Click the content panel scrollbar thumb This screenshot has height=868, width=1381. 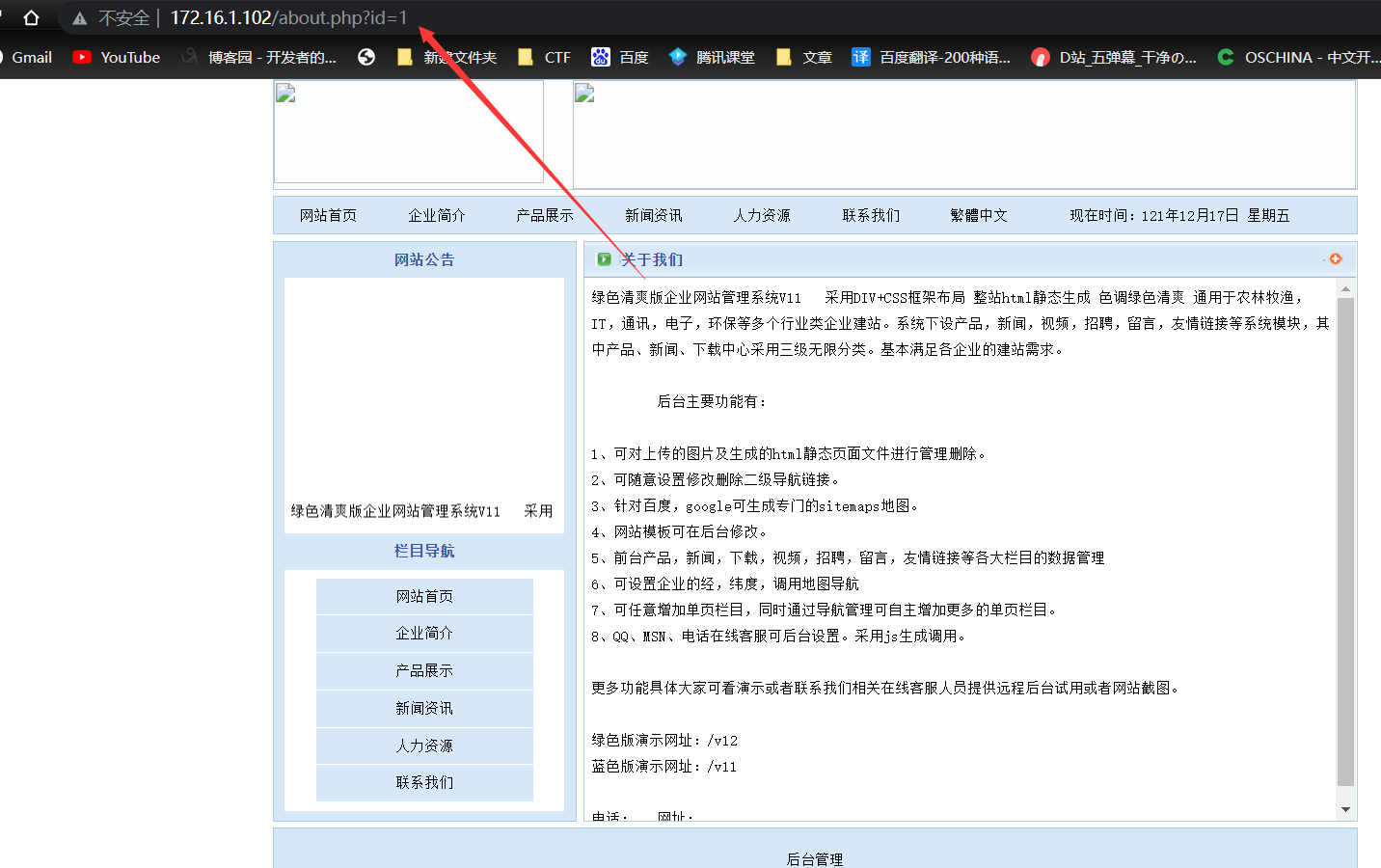coord(1345,542)
